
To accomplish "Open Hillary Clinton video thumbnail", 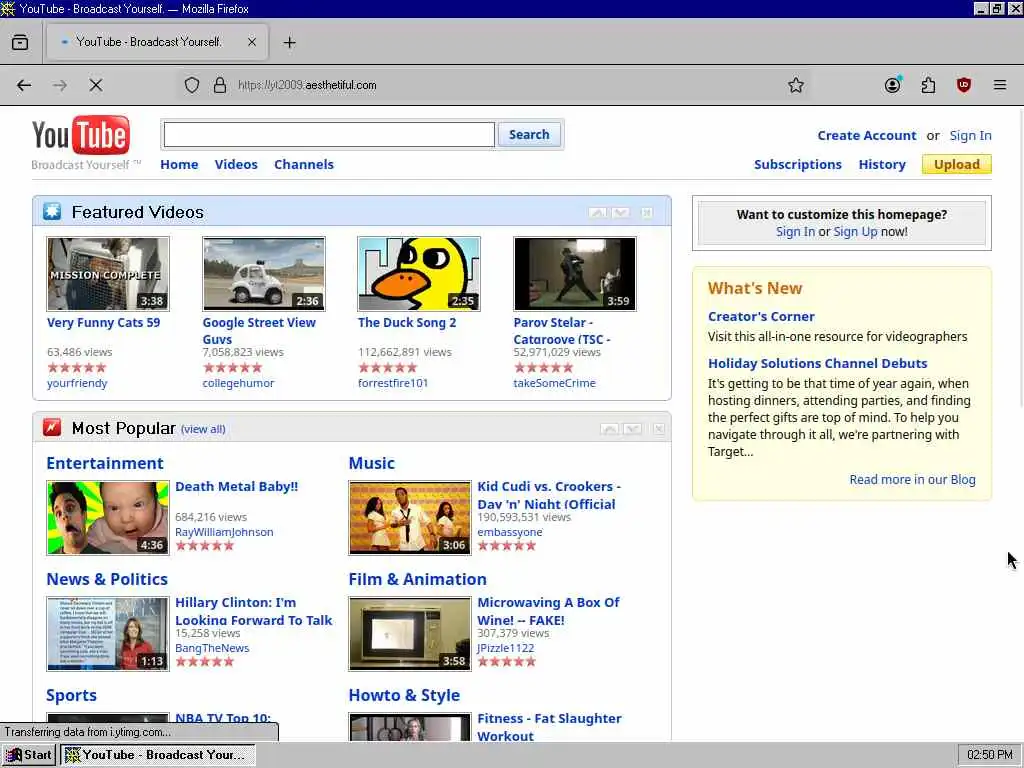I will 108,633.
